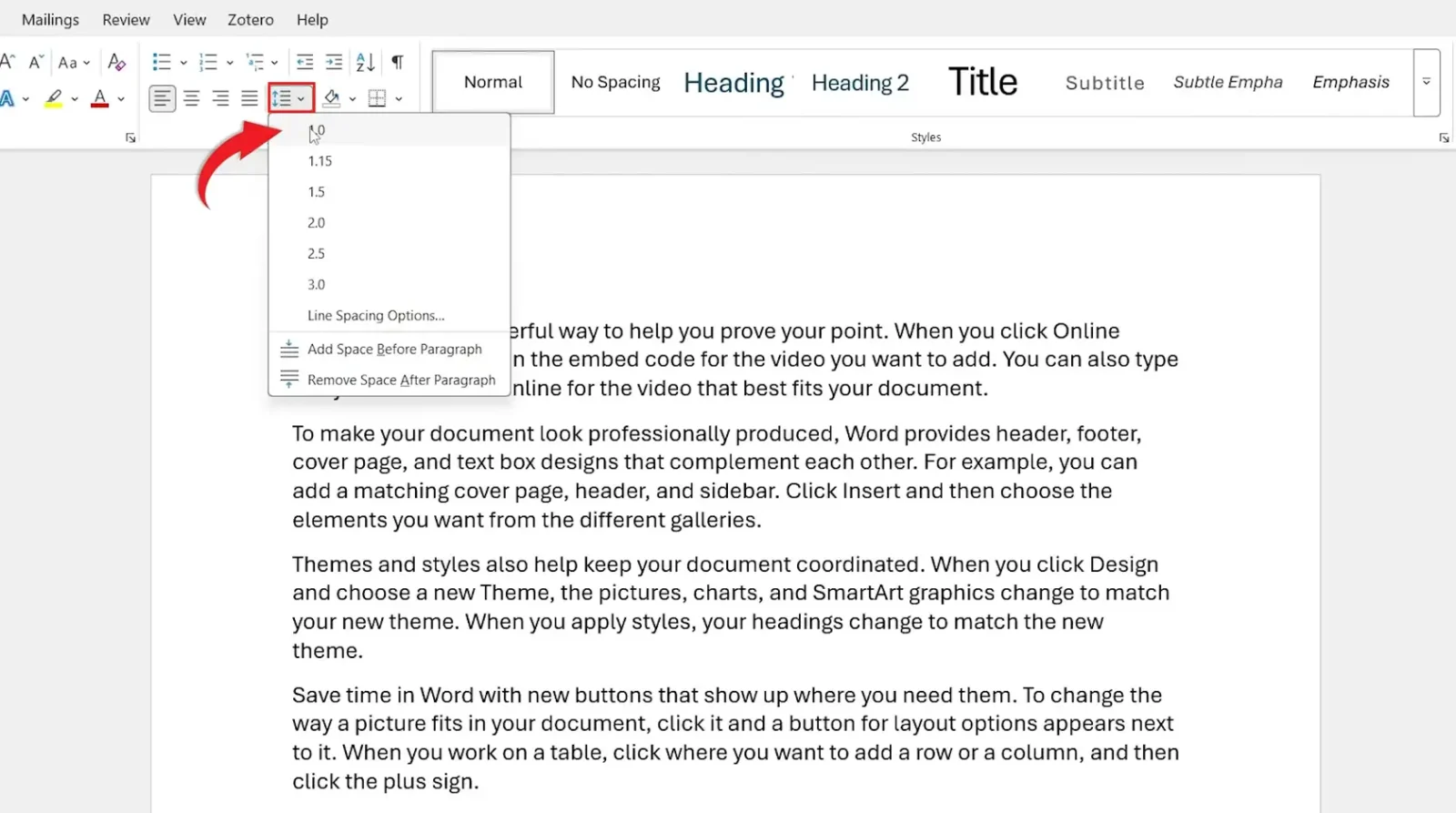Open highlight color dropdown arrow
The height and width of the screenshot is (813, 1456).
coord(75,99)
